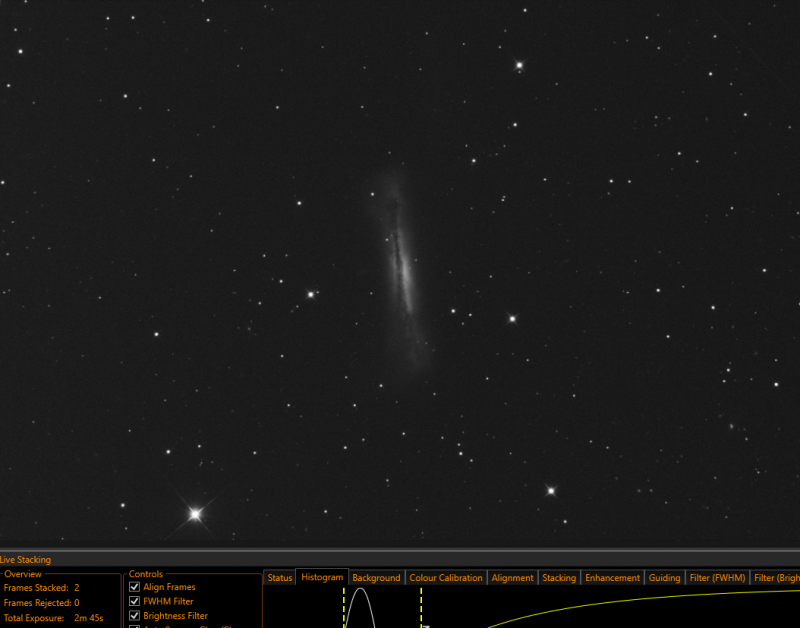This screenshot has width=800, height=628.
Task: Click the Overview group label
Action: pos(23,574)
